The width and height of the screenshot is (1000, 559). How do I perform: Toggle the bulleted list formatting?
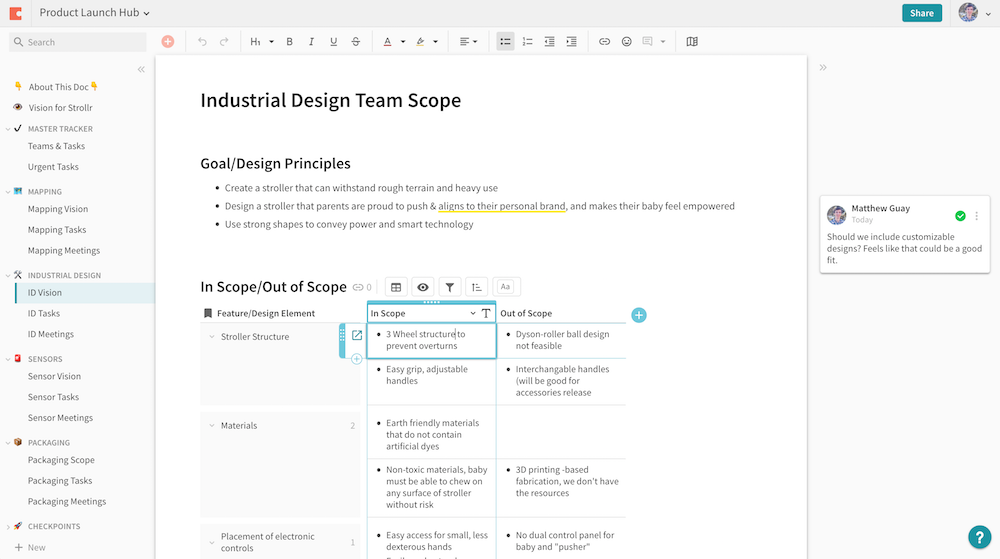click(505, 42)
